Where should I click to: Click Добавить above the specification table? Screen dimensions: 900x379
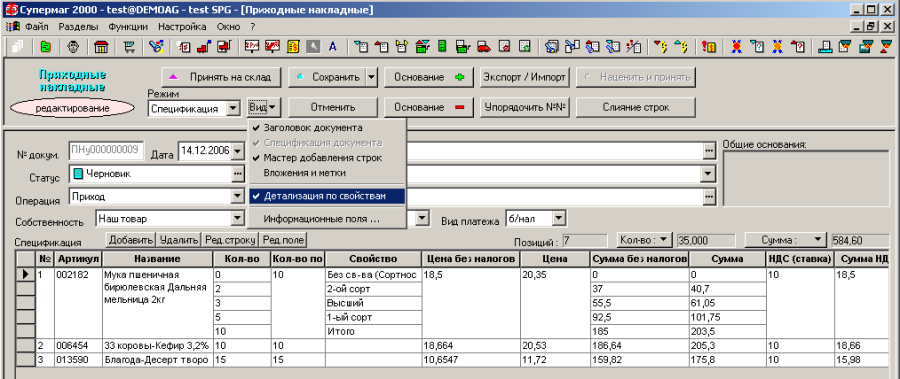click(x=131, y=239)
